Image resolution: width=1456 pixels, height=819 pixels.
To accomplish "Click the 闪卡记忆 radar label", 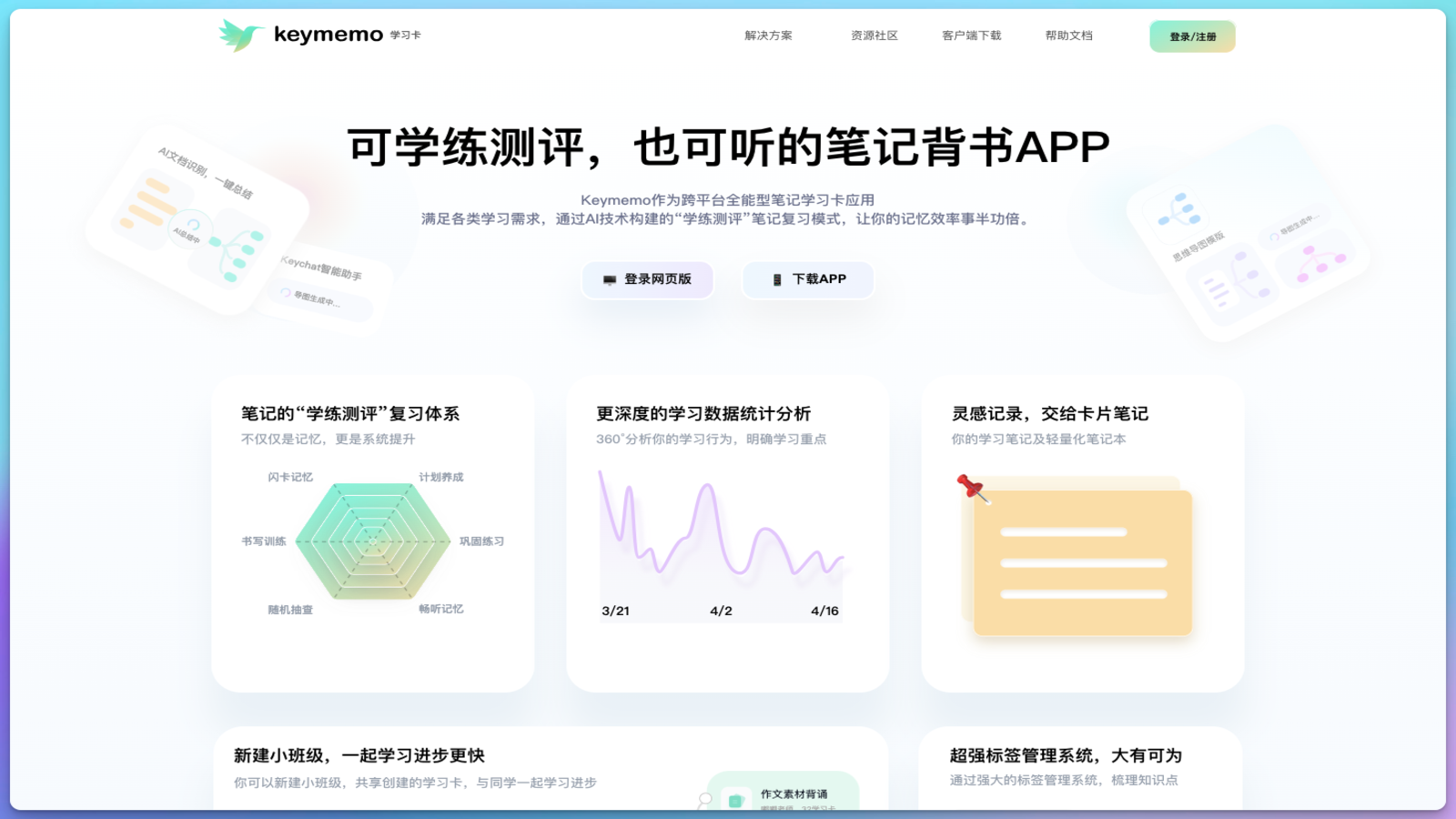I will point(290,477).
